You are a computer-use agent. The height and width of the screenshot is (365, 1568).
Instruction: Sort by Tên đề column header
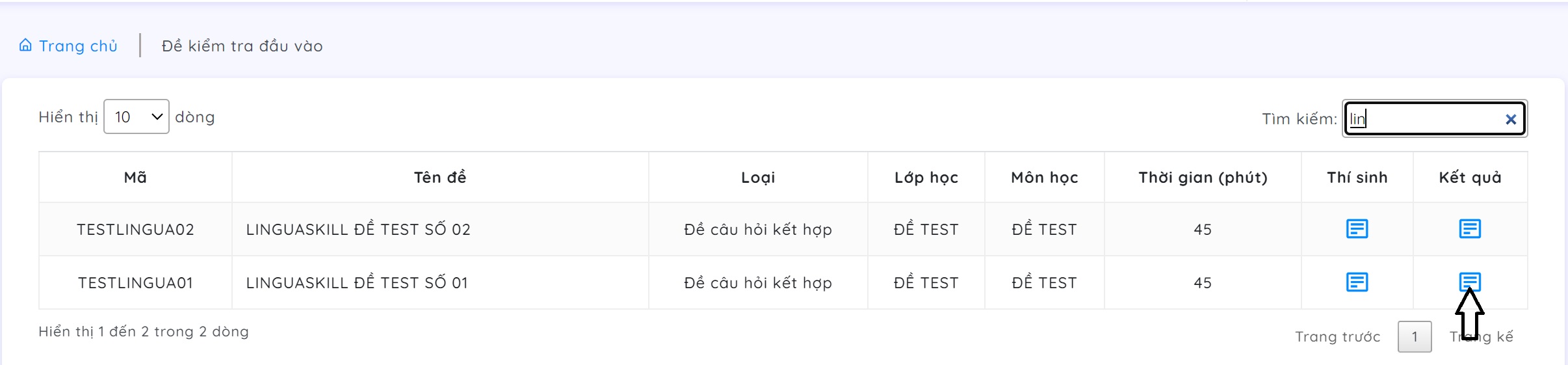[440, 178]
